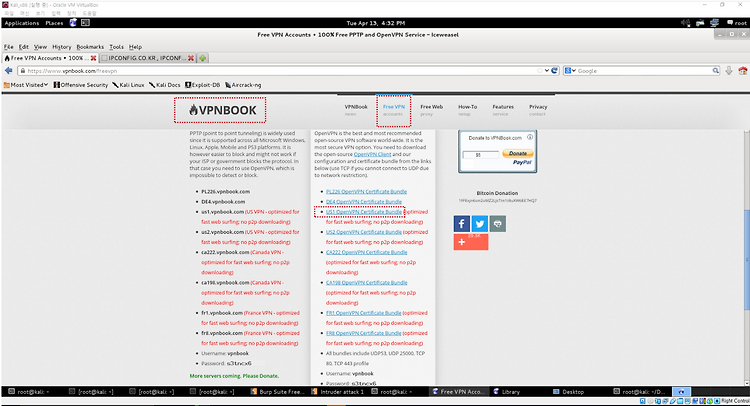Open the History menu
This screenshot has height=406, width=750.
click(61, 47)
